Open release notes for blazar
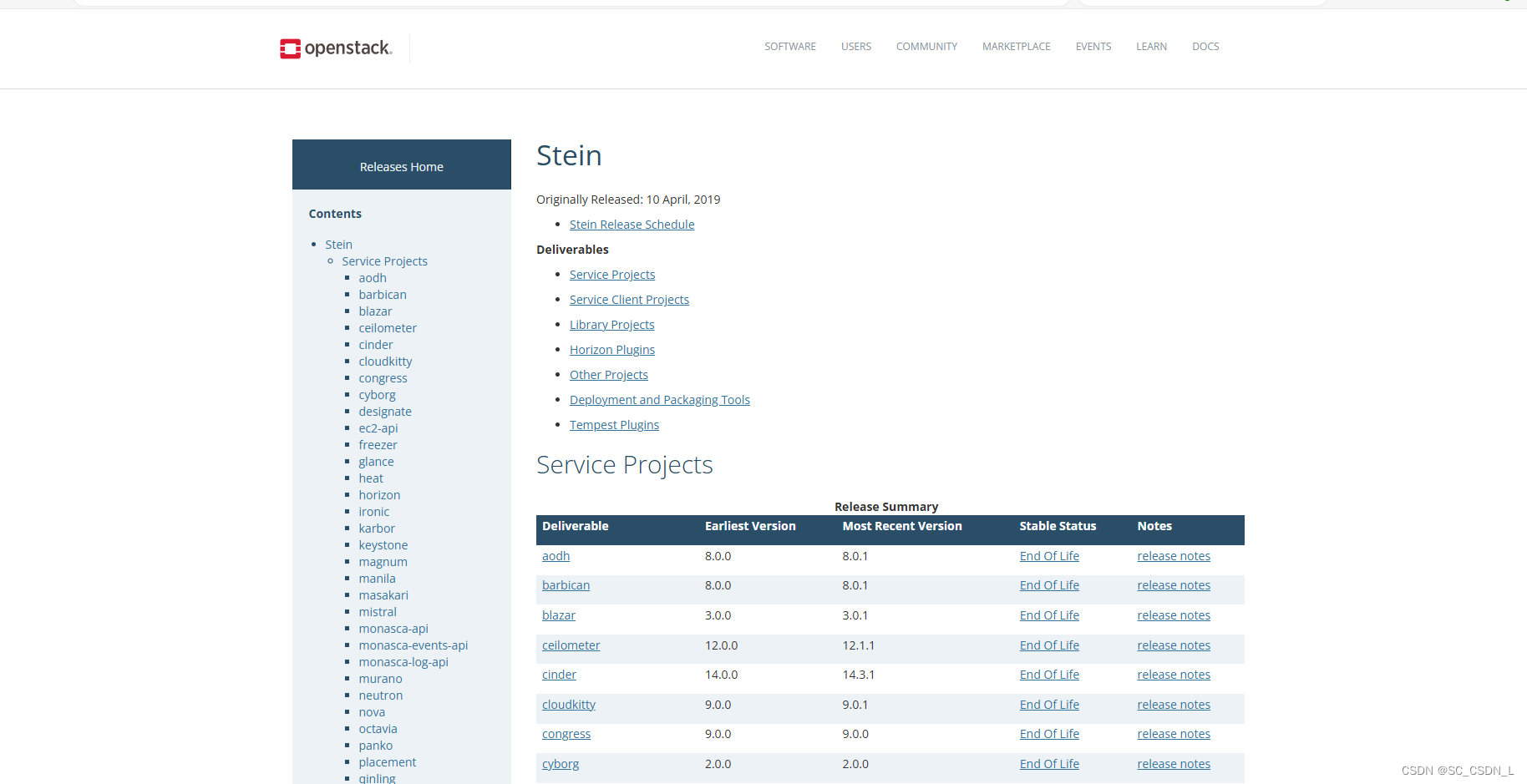This screenshot has height=784, width=1527. 1174,615
